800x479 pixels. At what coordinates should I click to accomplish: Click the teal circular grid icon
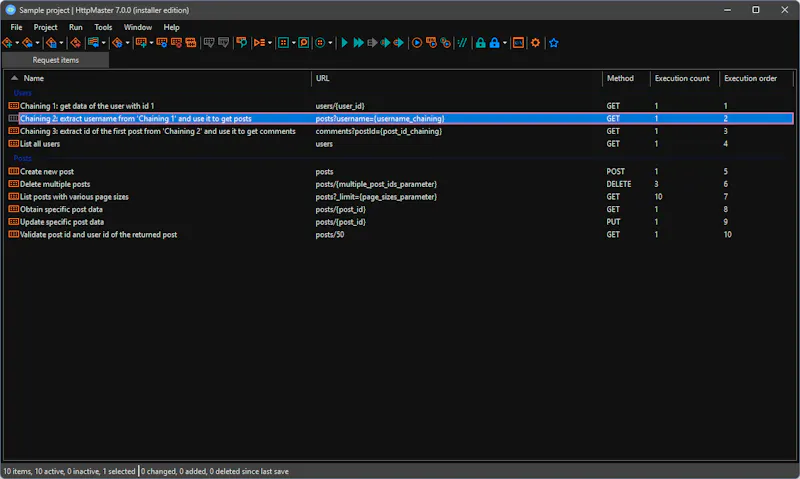(x=320, y=43)
